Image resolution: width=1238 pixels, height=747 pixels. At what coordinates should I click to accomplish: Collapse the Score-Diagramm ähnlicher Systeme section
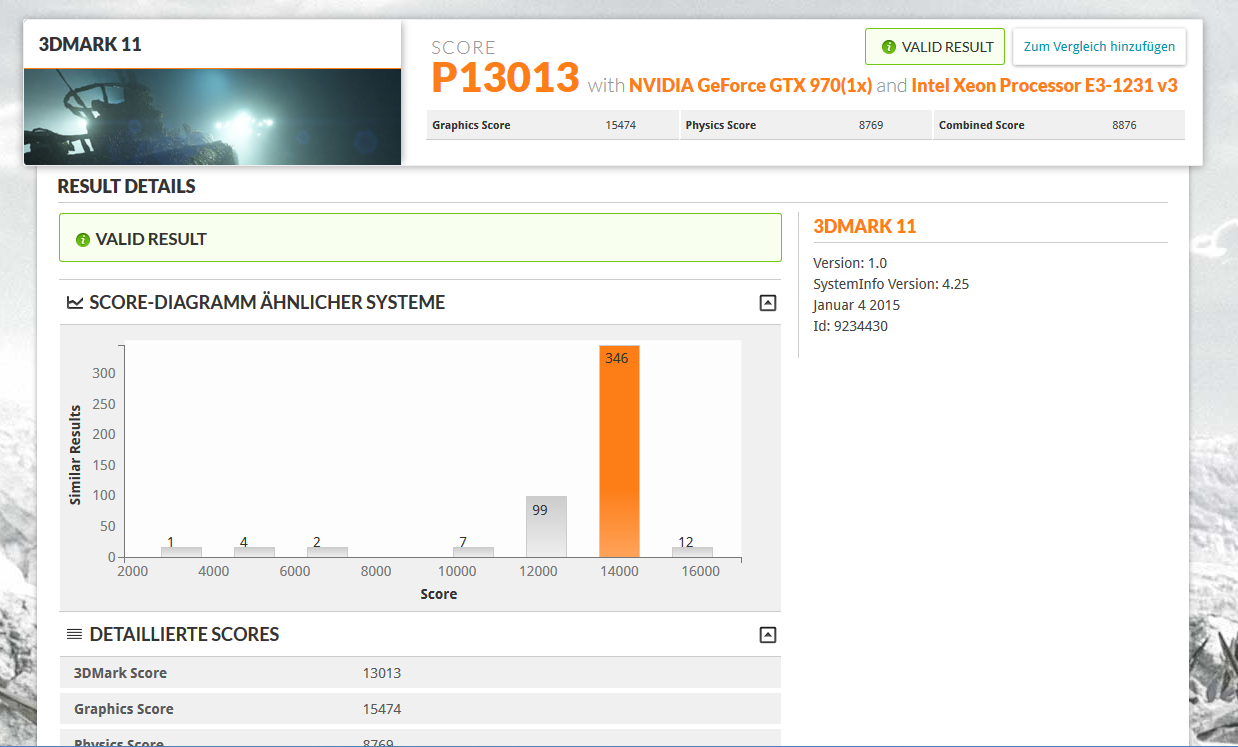pos(768,303)
